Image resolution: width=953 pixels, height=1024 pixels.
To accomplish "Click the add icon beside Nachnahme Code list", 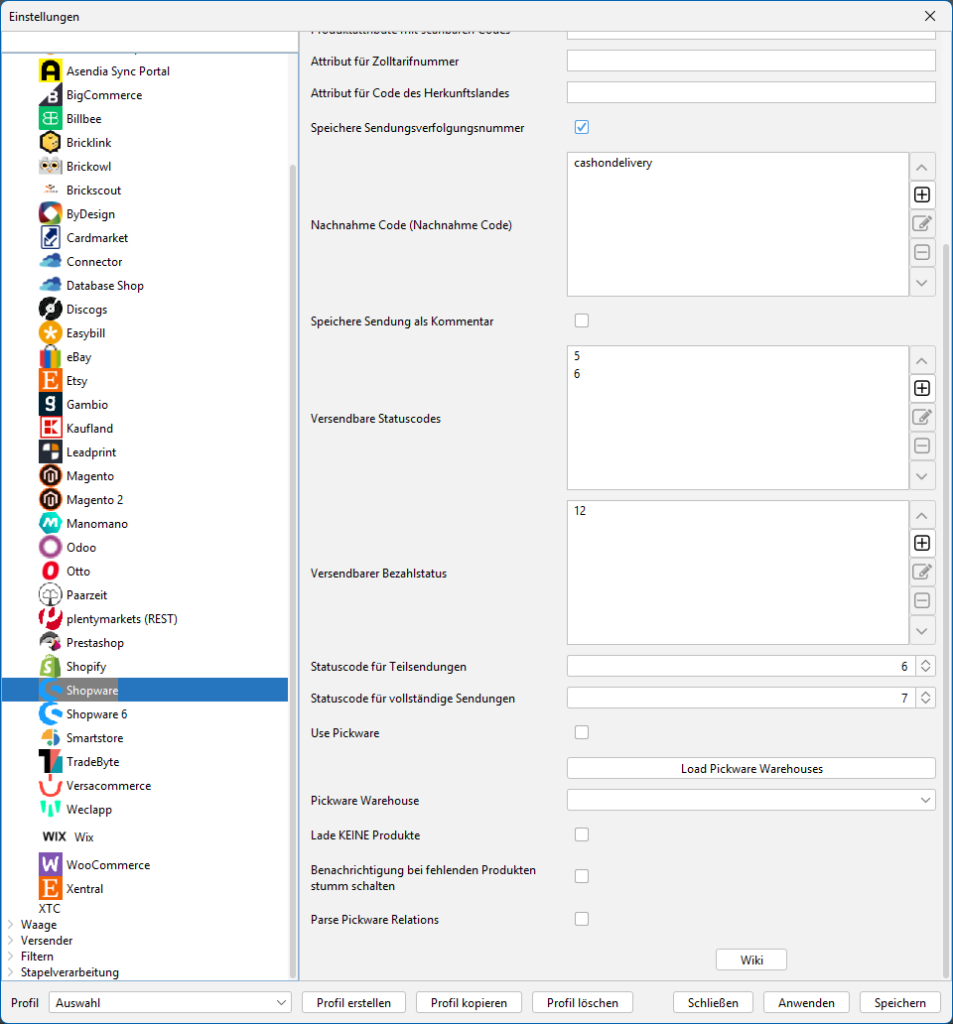I will tap(922, 195).
